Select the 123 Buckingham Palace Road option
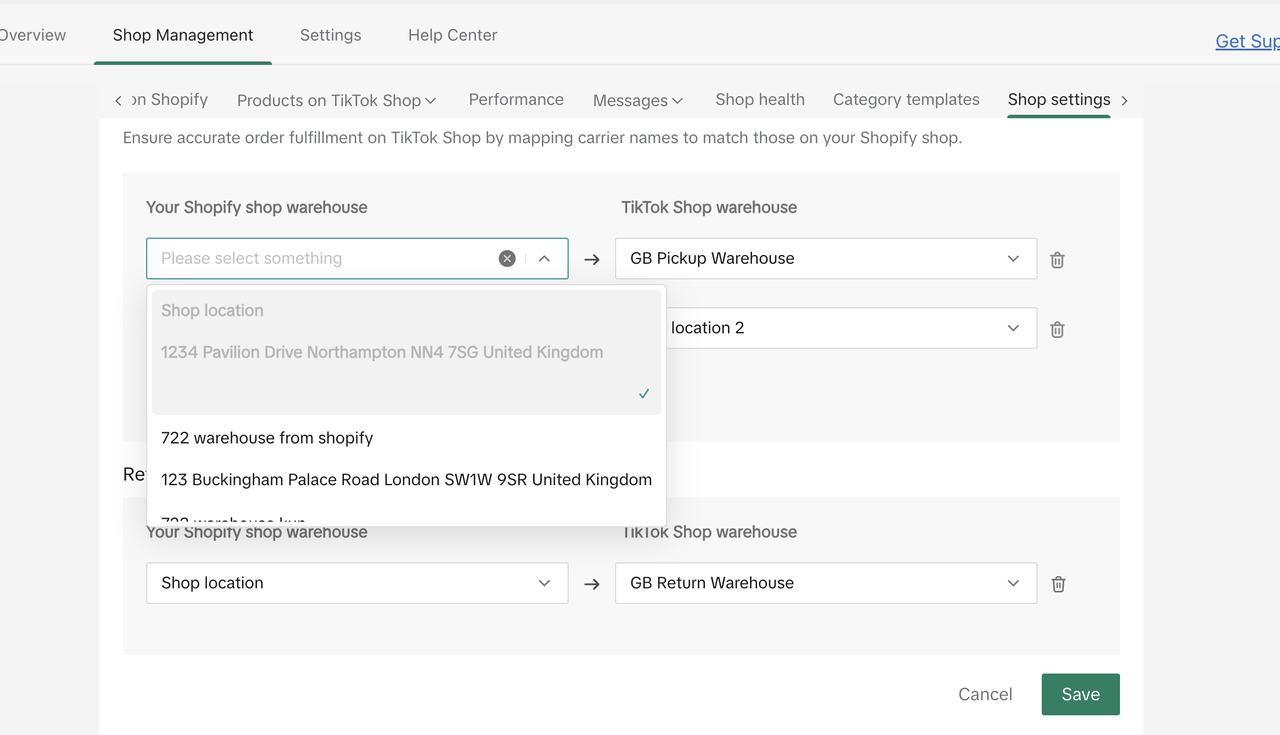1280x735 pixels. (x=406, y=480)
